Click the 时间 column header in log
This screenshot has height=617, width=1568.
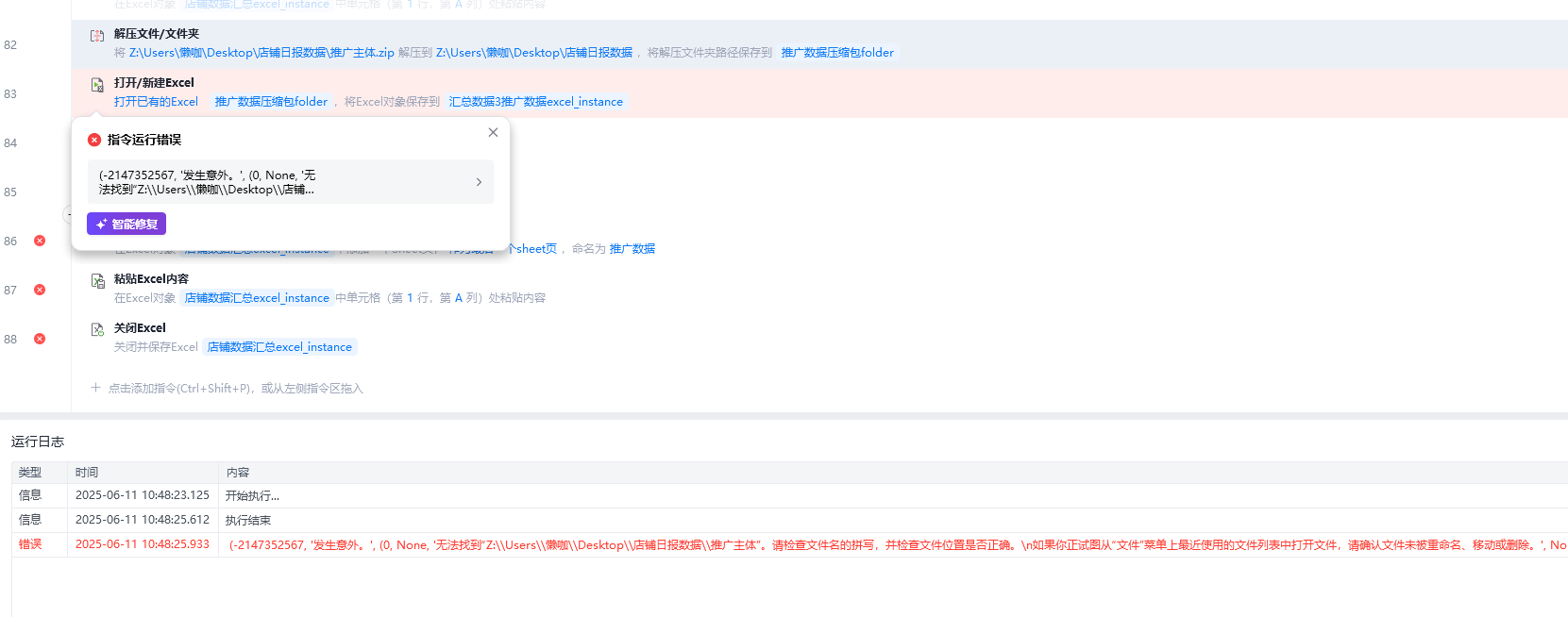pos(87,473)
